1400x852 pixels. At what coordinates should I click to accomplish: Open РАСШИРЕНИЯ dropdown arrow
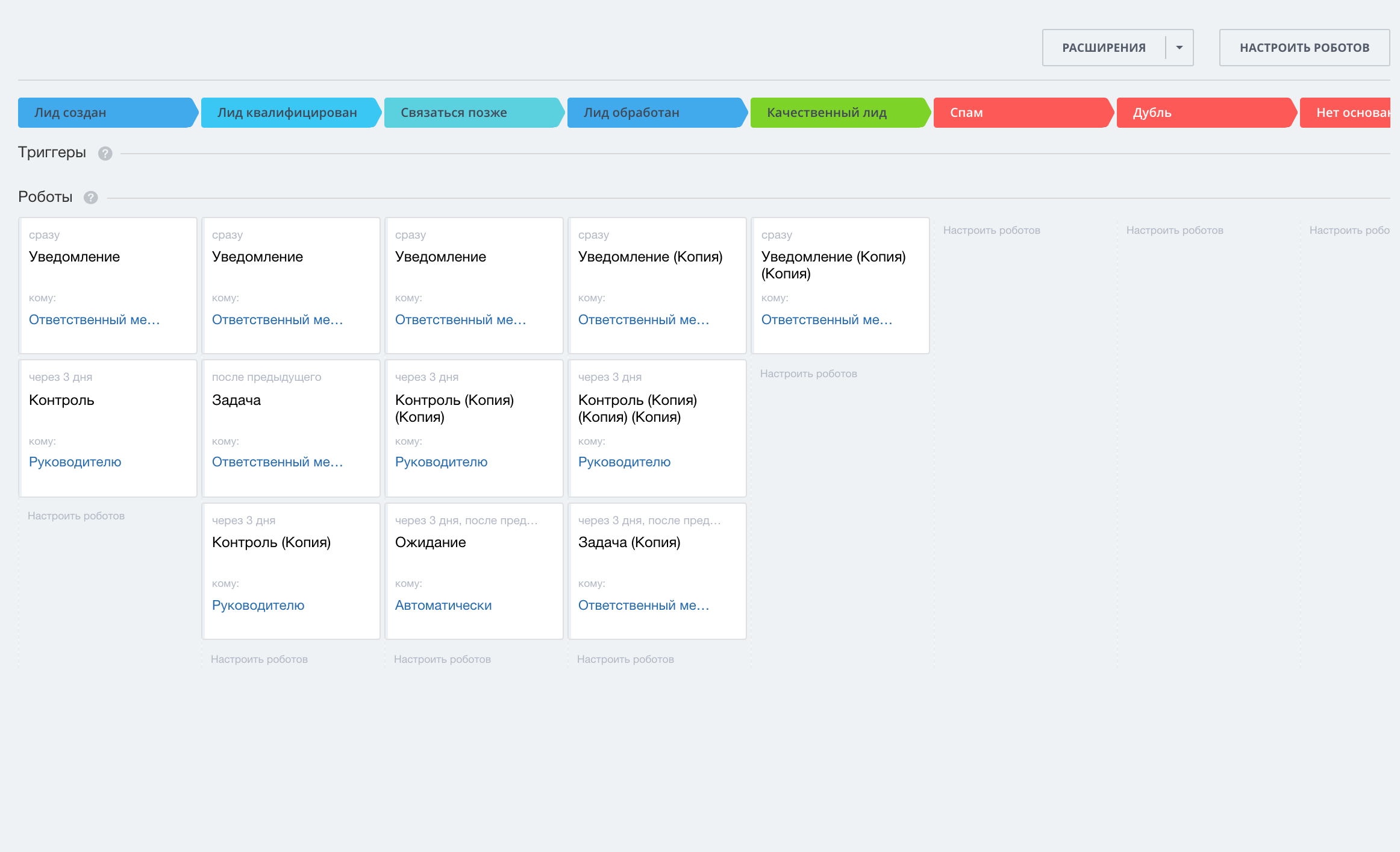(x=1179, y=48)
